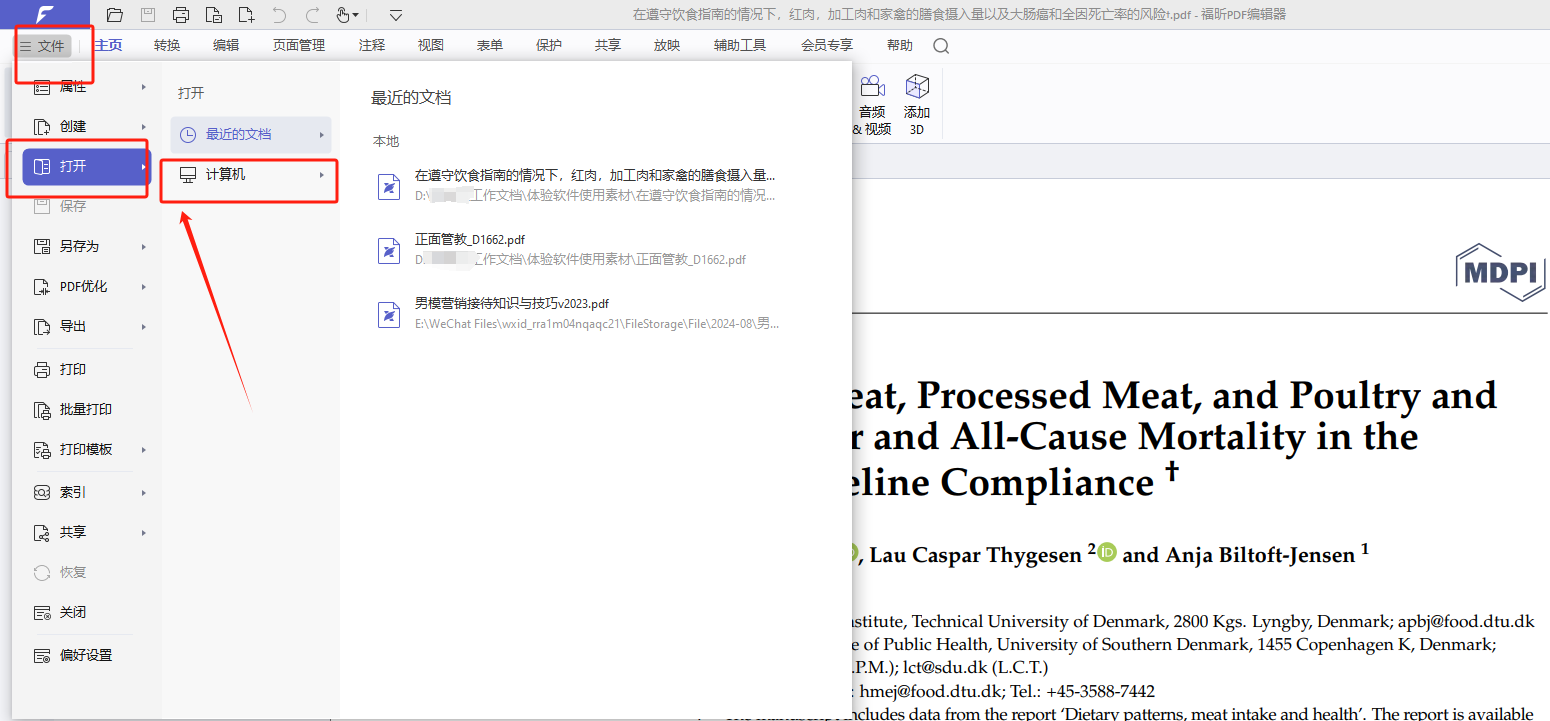Switch to the 转换 tab
1550x721 pixels.
(x=168, y=45)
